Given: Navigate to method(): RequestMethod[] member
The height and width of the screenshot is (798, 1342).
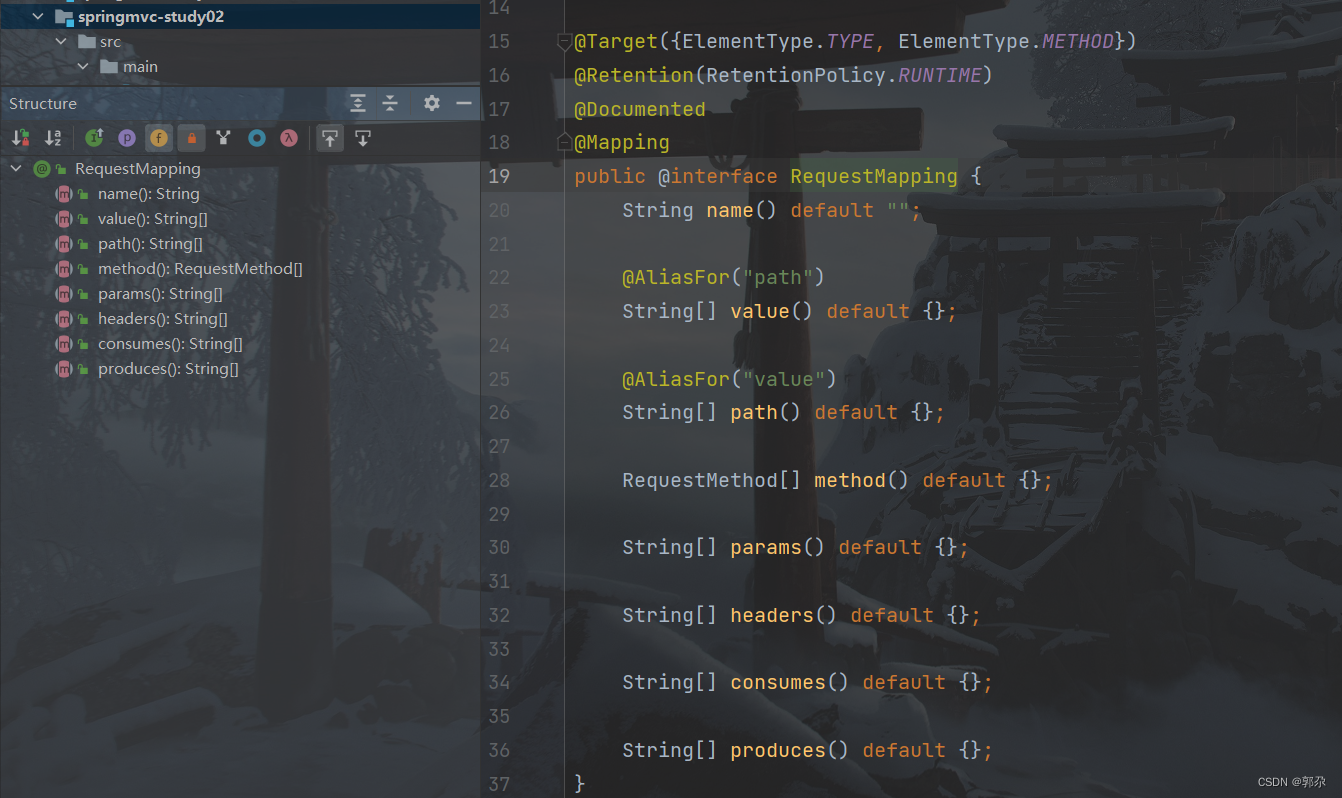Looking at the screenshot, I should point(200,269).
